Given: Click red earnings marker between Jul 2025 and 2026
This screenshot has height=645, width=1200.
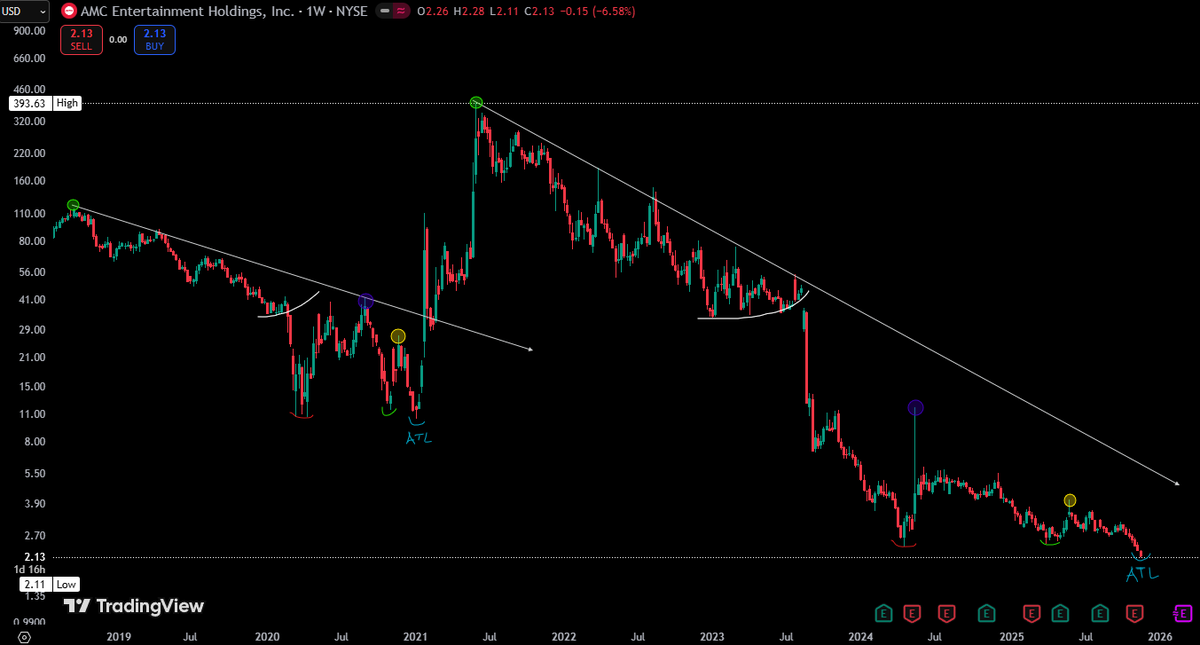Looking at the screenshot, I should pos(1135,612).
